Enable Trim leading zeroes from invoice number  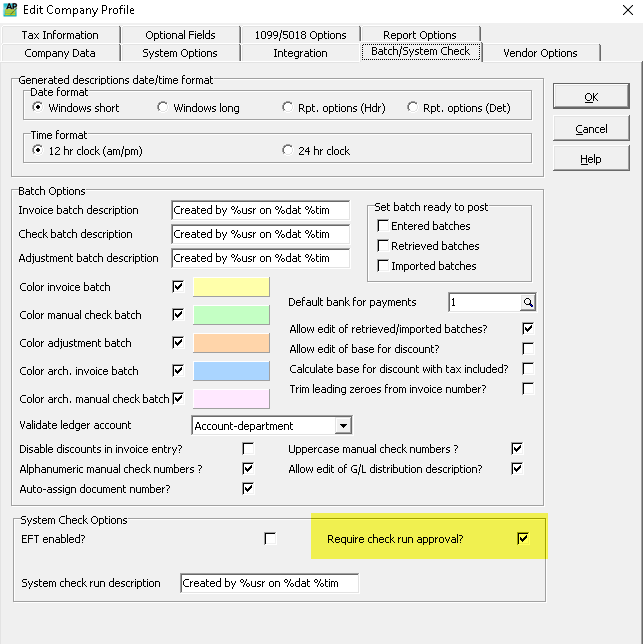528,389
